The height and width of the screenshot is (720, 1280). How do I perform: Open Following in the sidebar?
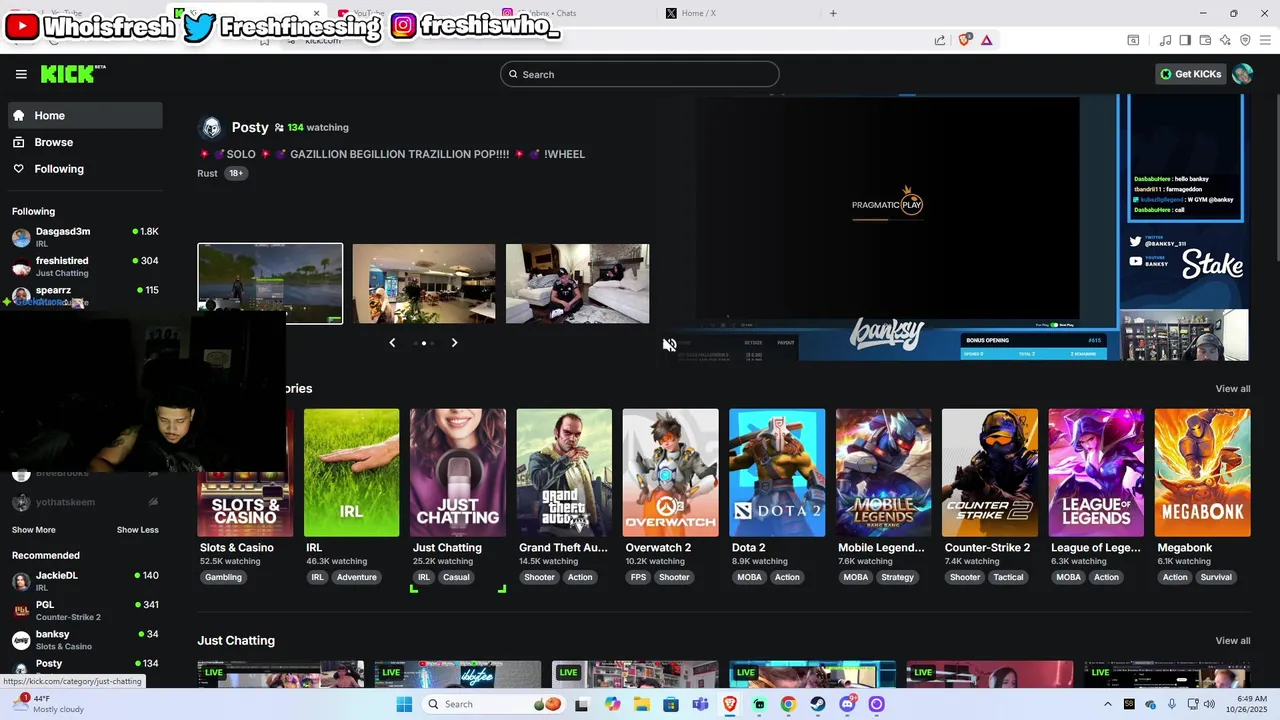click(86, 169)
